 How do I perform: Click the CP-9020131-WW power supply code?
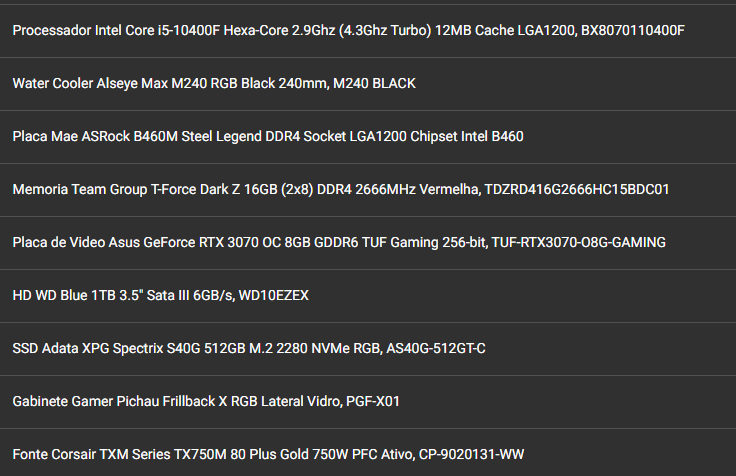471,455
